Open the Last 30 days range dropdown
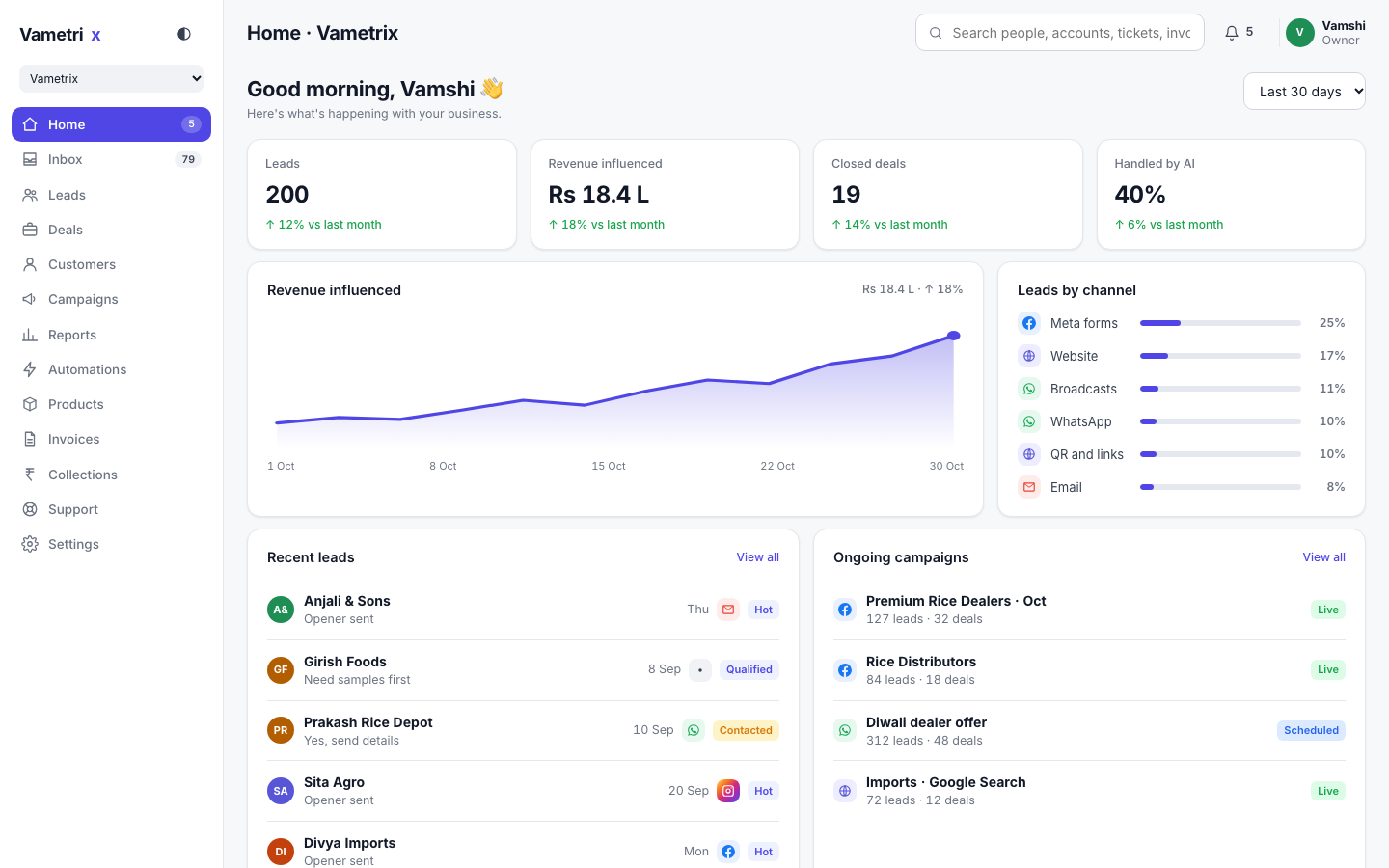The height and width of the screenshot is (868, 1389). pyautogui.click(x=1304, y=92)
